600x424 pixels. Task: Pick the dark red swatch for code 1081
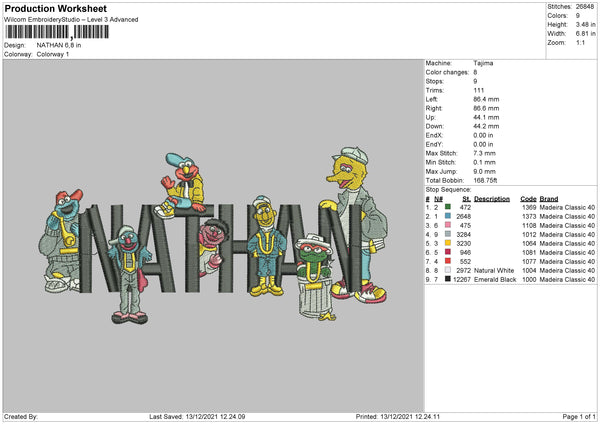point(448,252)
